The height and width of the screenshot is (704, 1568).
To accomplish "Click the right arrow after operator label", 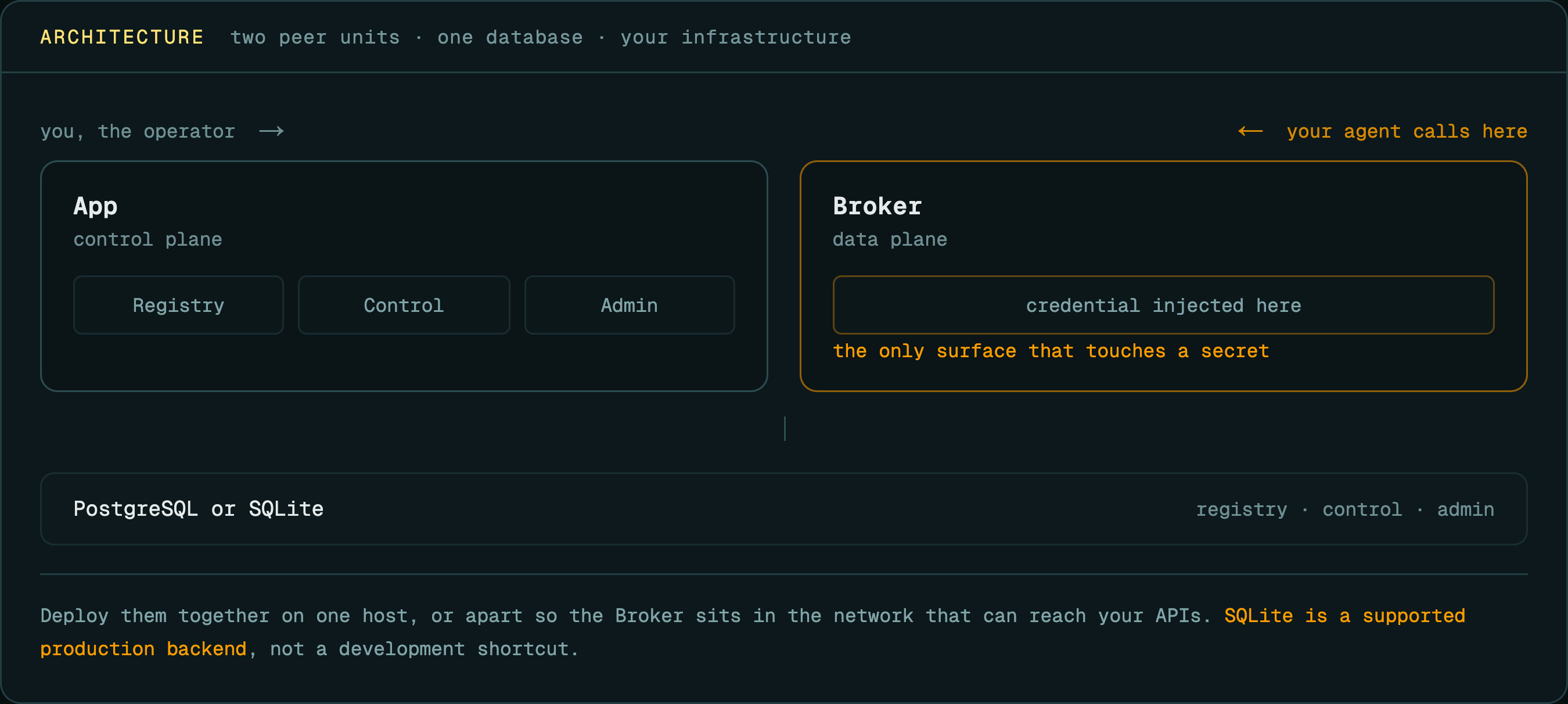I will click(271, 131).
